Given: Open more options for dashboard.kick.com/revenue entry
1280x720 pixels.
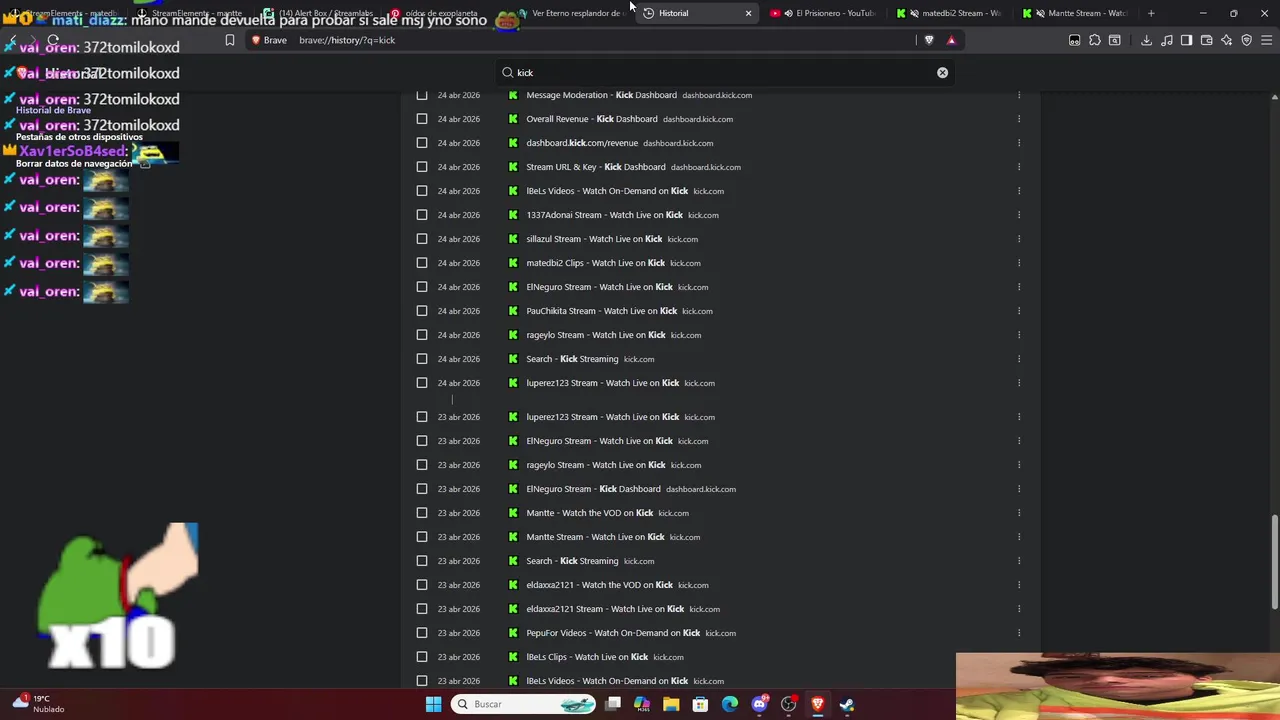Looking at the screenshot, I should tap(1018, 143).
